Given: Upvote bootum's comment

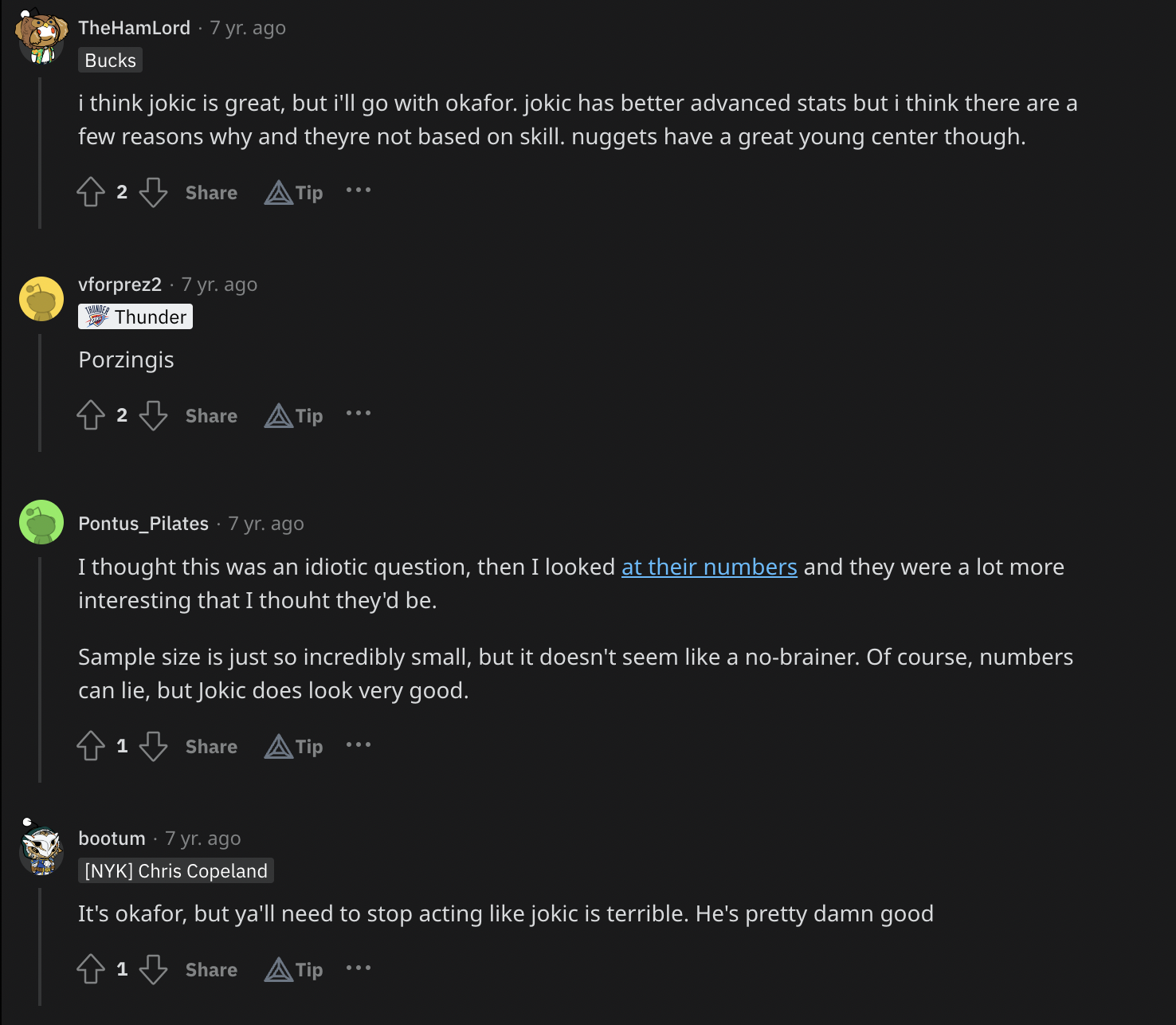Looking at the screenshot, I should coord(91,969).
